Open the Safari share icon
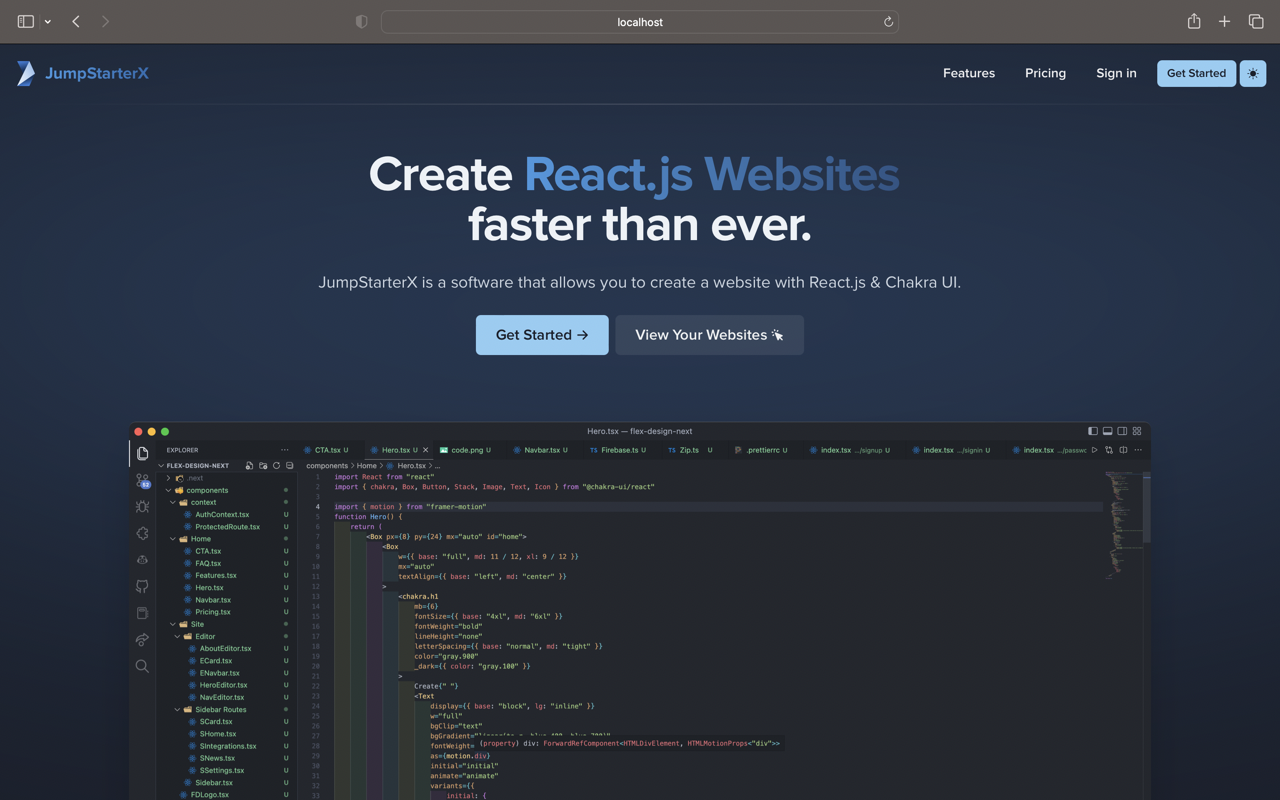Screen dimensions: 1280x800 (x=1194, y=21)
